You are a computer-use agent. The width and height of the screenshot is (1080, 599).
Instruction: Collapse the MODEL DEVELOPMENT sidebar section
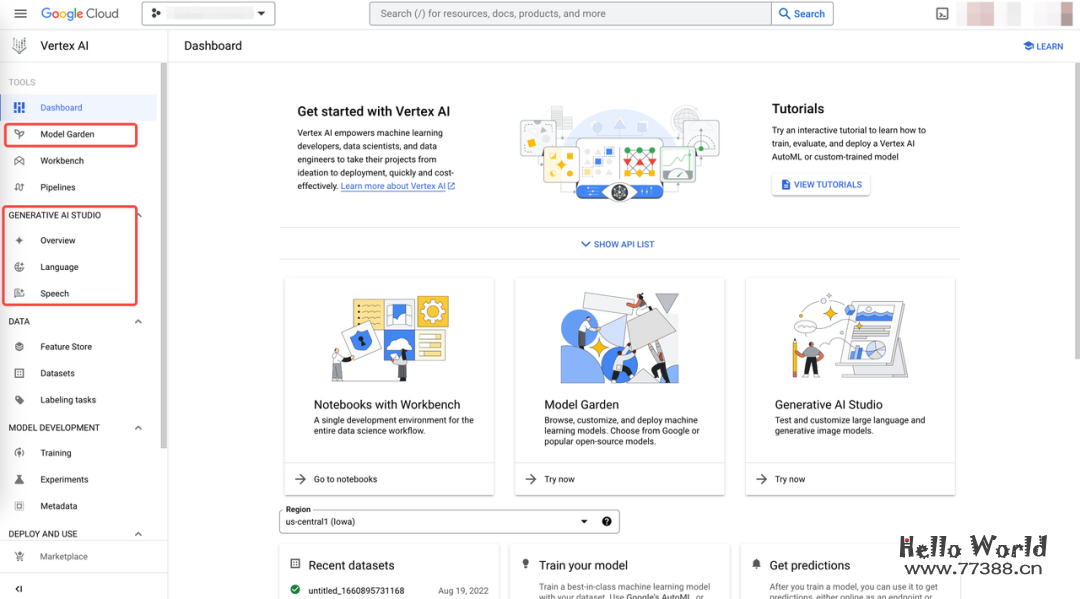click(x=138, y=428)
